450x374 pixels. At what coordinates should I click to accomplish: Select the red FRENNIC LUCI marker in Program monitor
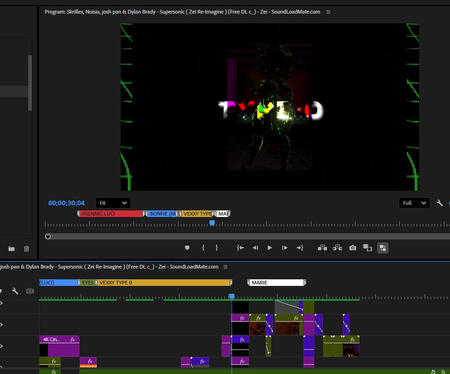tap(111, 214)
